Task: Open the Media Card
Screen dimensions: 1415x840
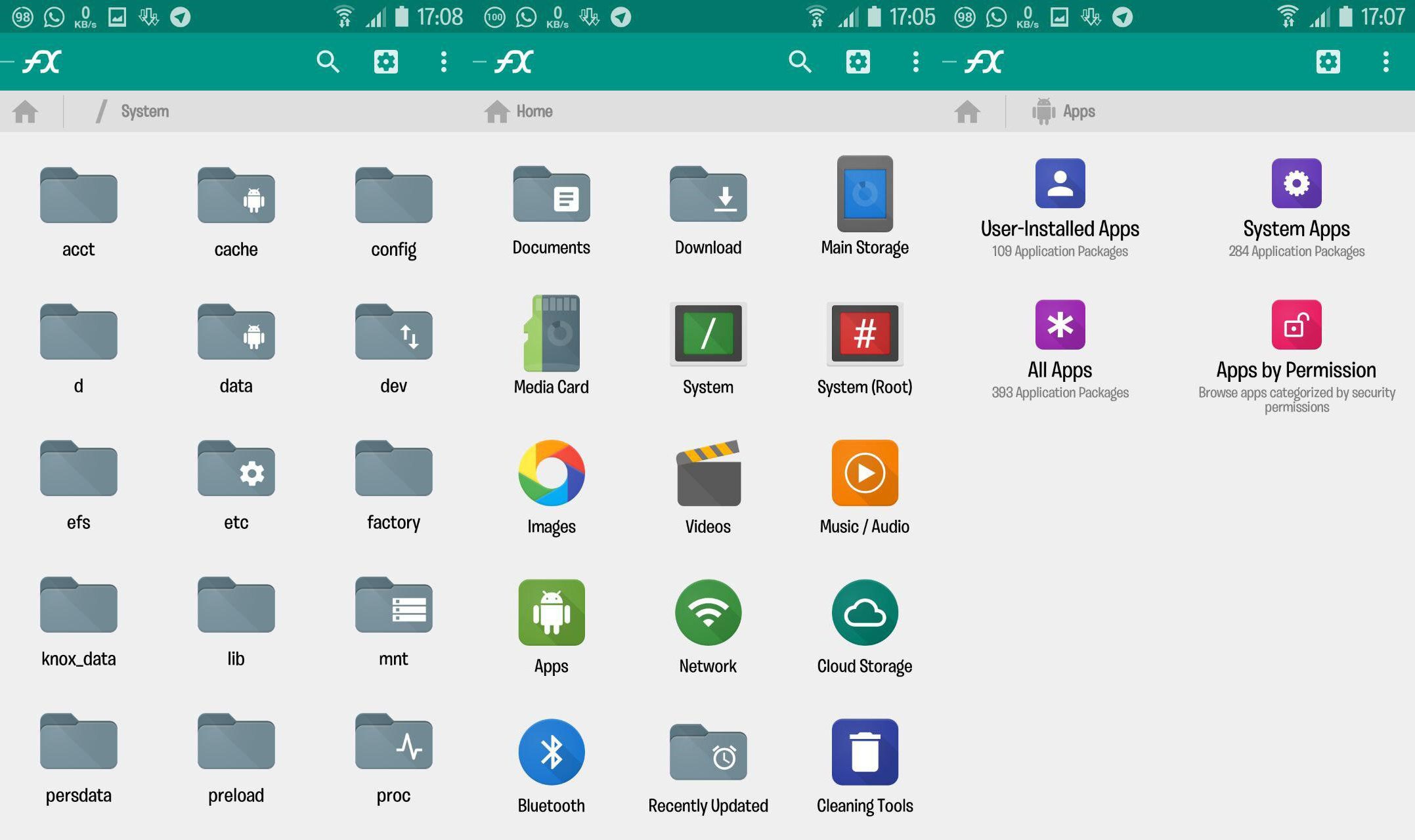Action: (551, 333)
